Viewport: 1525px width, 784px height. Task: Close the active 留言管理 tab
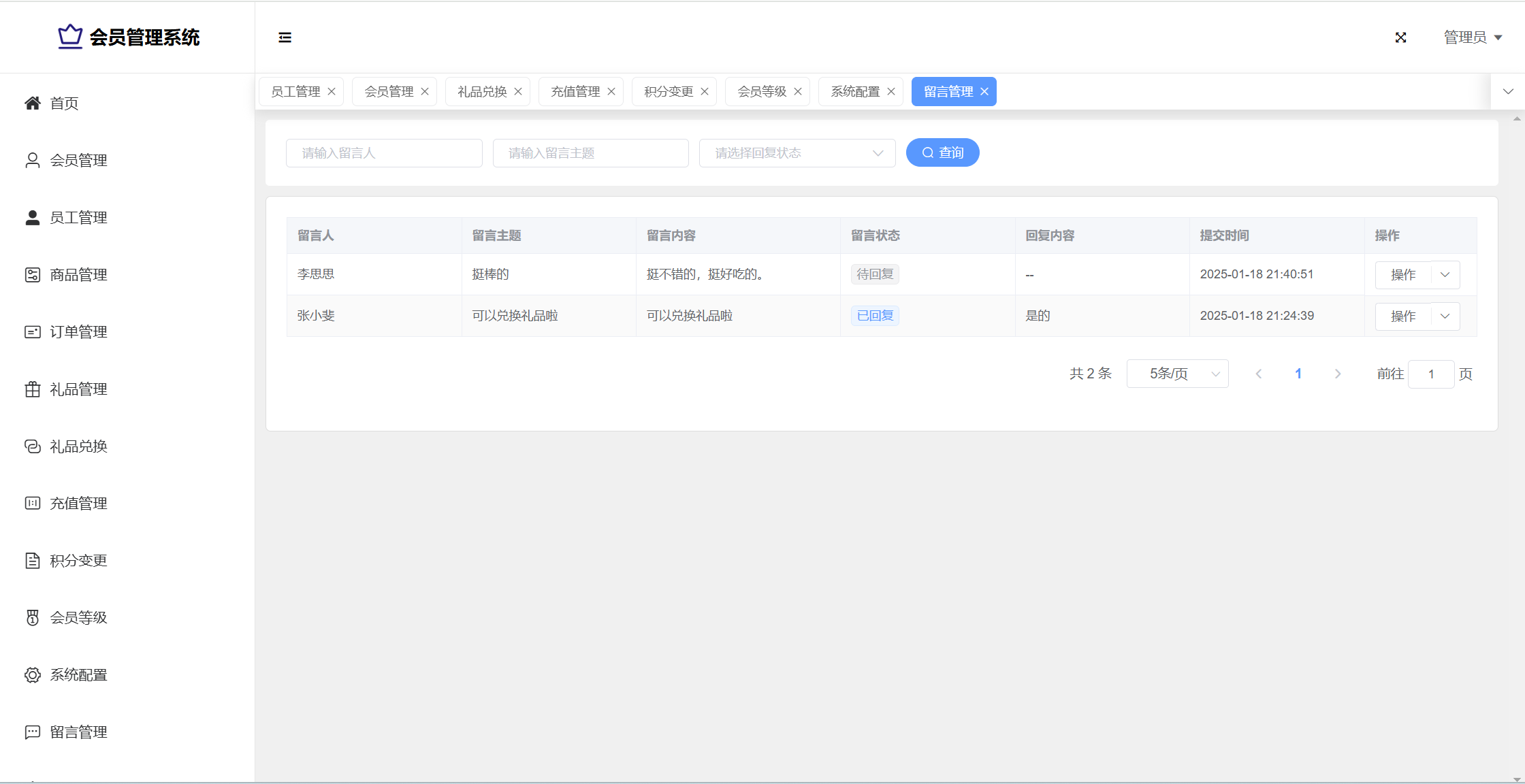pyautogui.click(x=984, y=92)
